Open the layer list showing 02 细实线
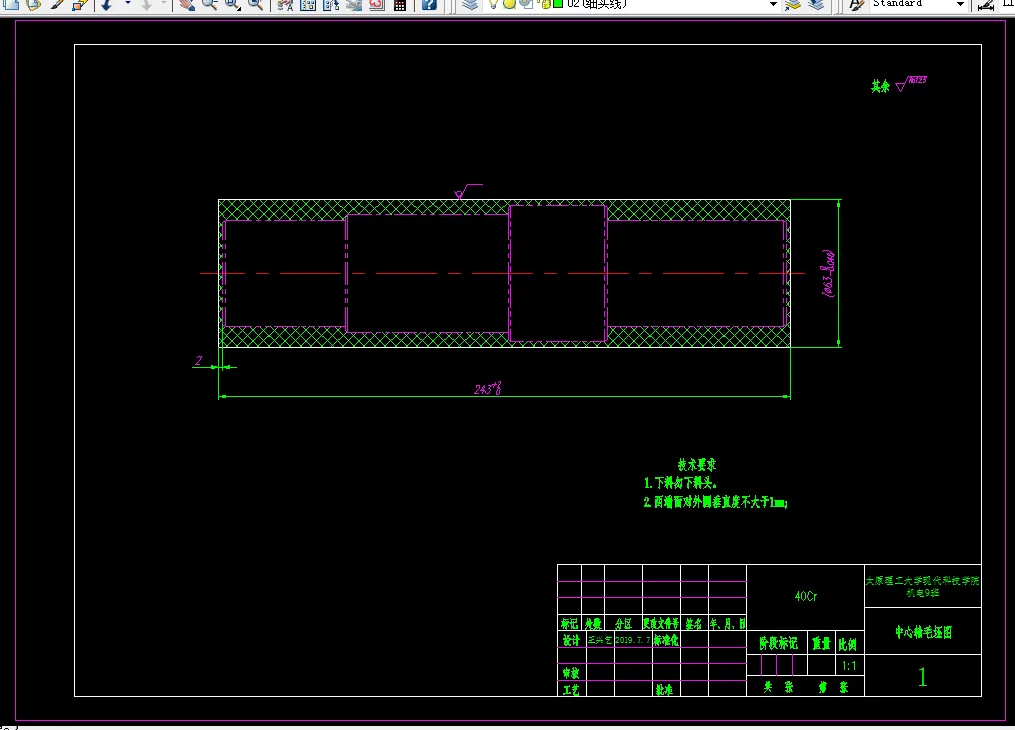This screenshot has height=730, width=1015. [632, 4]
